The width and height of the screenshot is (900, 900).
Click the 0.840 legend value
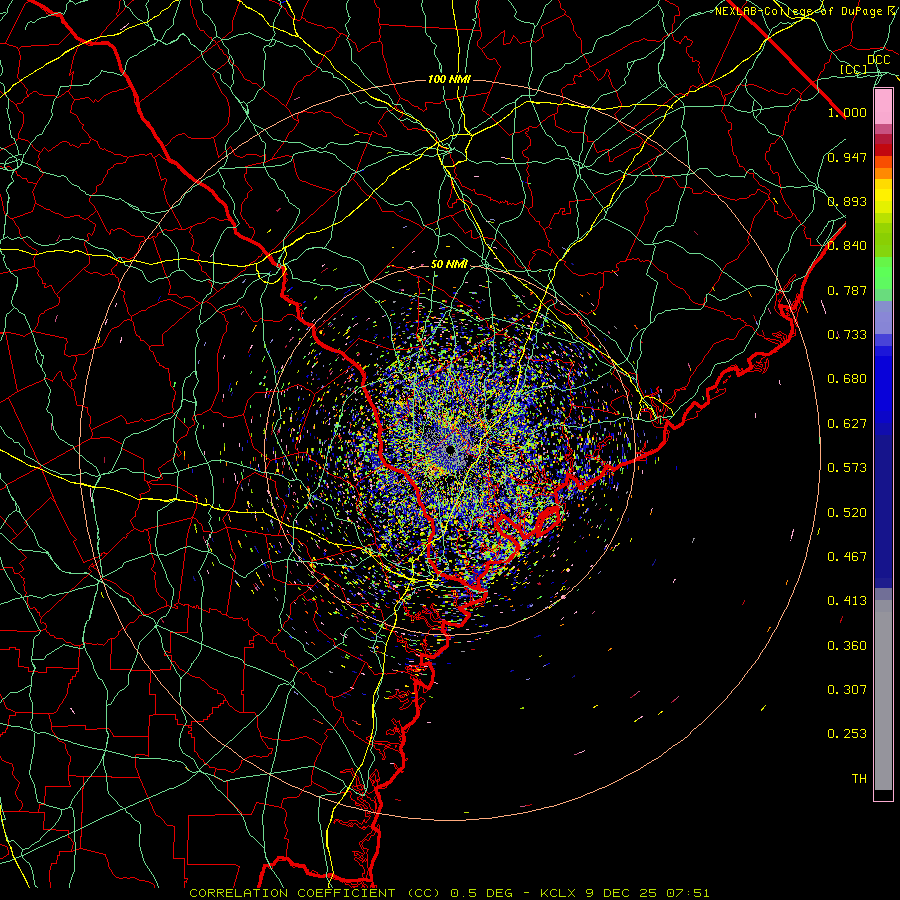[x=847, y=246]
